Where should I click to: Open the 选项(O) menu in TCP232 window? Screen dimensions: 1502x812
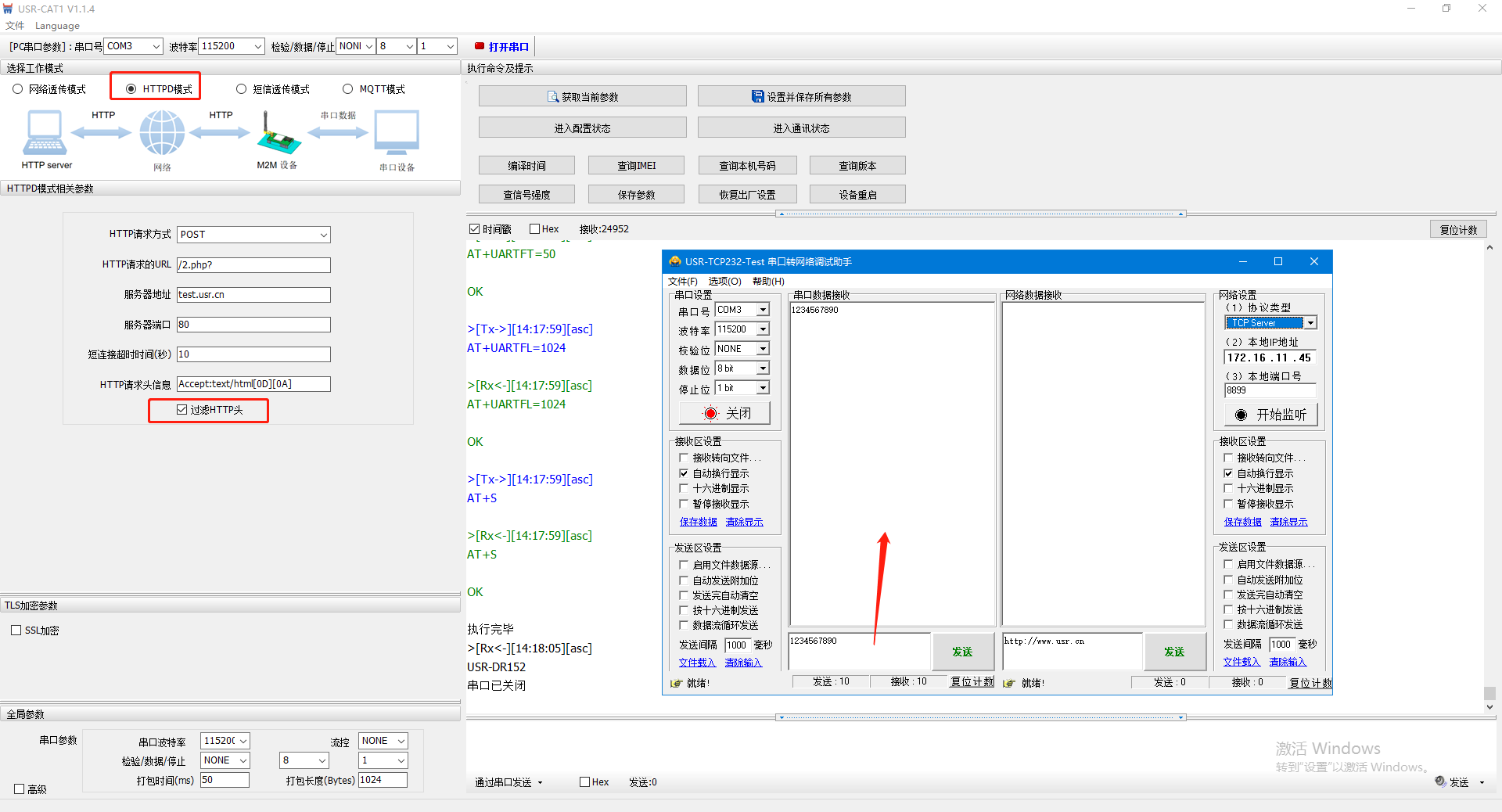(724, 282)
